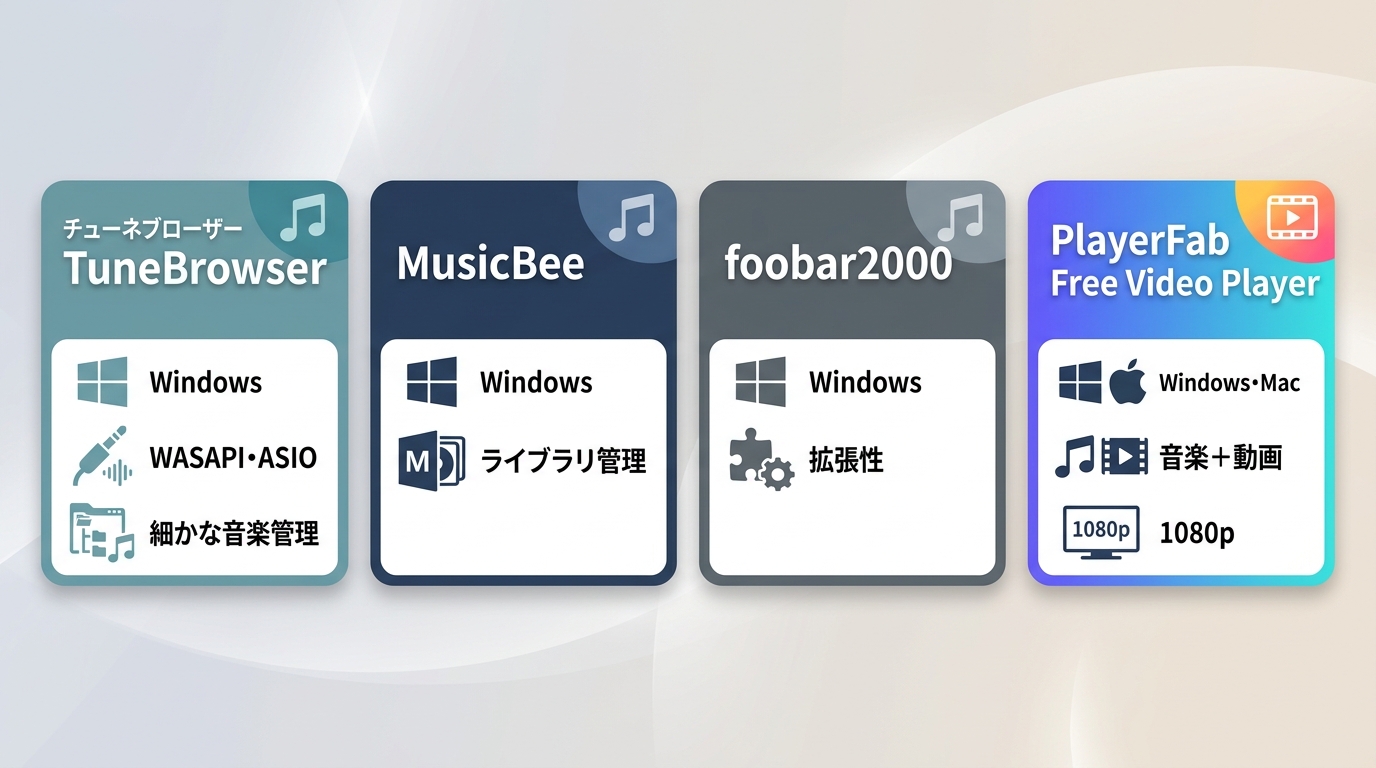This screenshot has height=768, width=1376.
Task: Click the music note icon on TuneBrowser card
Action: (x=303, y=219)
